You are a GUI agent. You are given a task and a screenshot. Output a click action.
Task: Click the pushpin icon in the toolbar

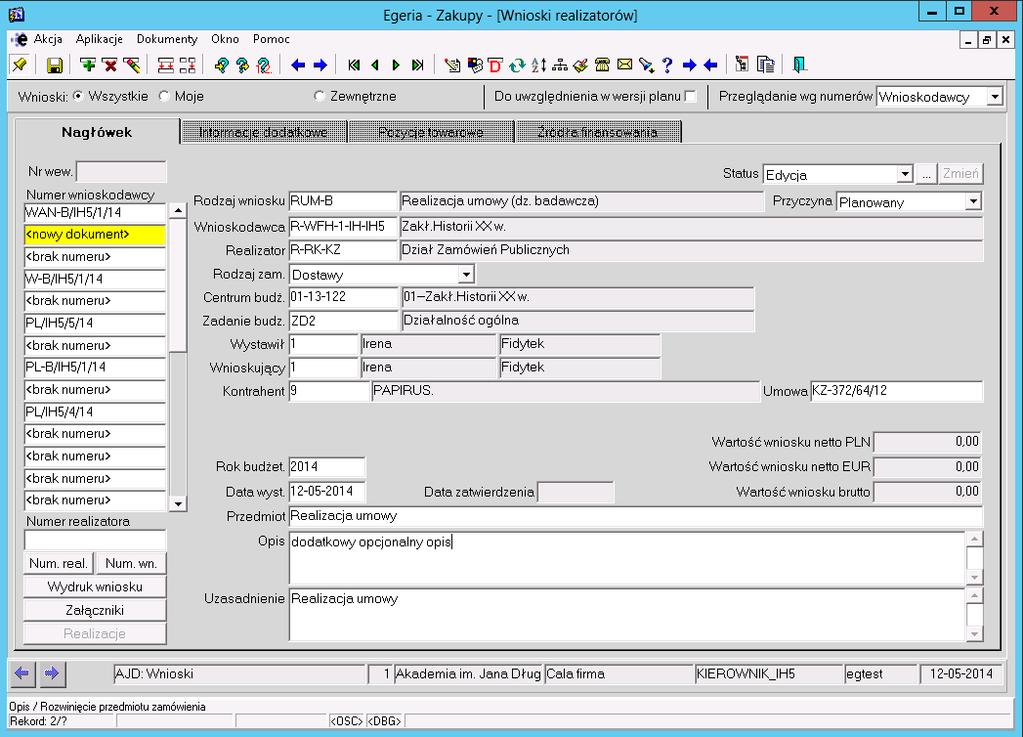20,65
